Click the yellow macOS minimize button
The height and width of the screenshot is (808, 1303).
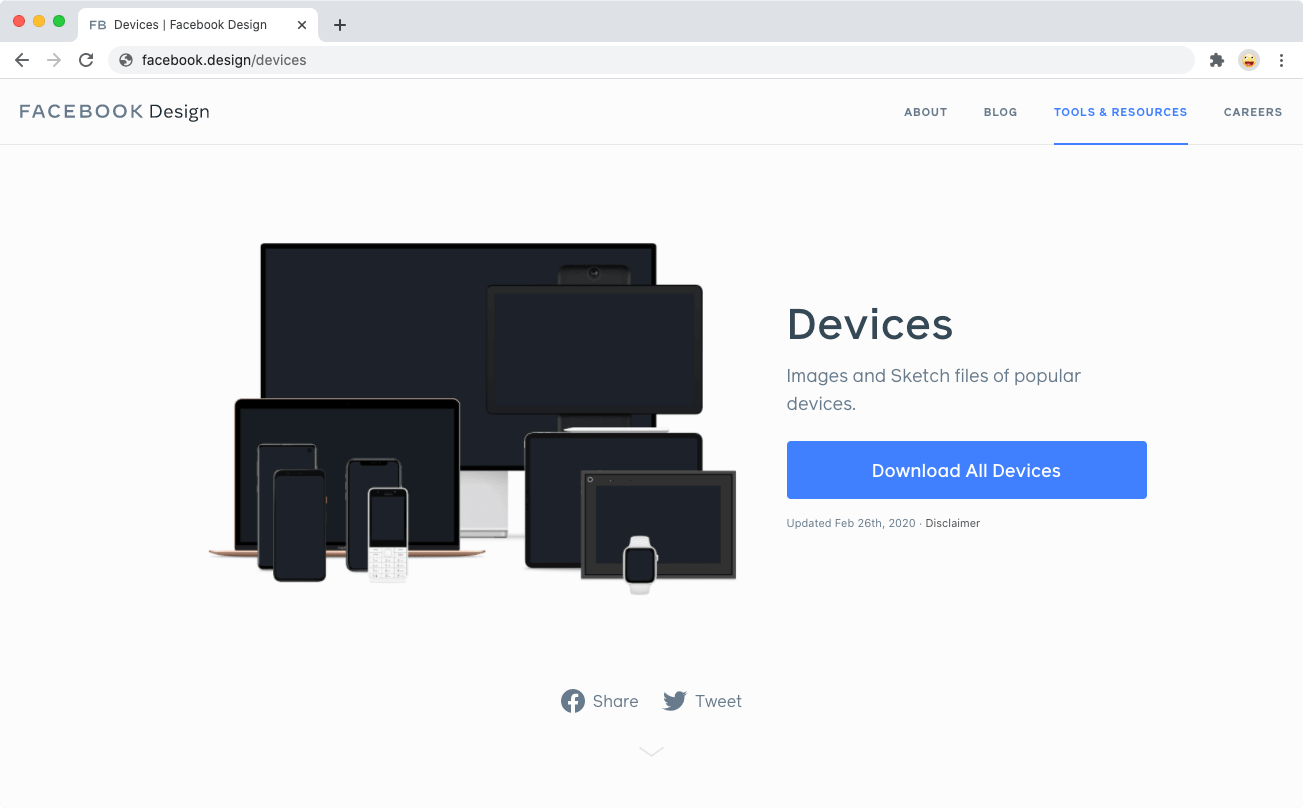coord(39,21)
